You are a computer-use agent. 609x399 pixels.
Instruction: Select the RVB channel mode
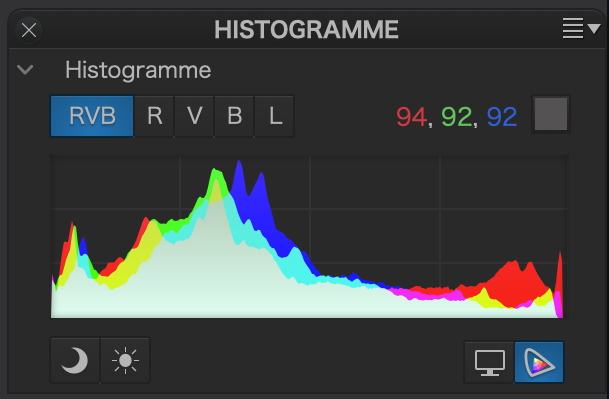tap(92, 116)
